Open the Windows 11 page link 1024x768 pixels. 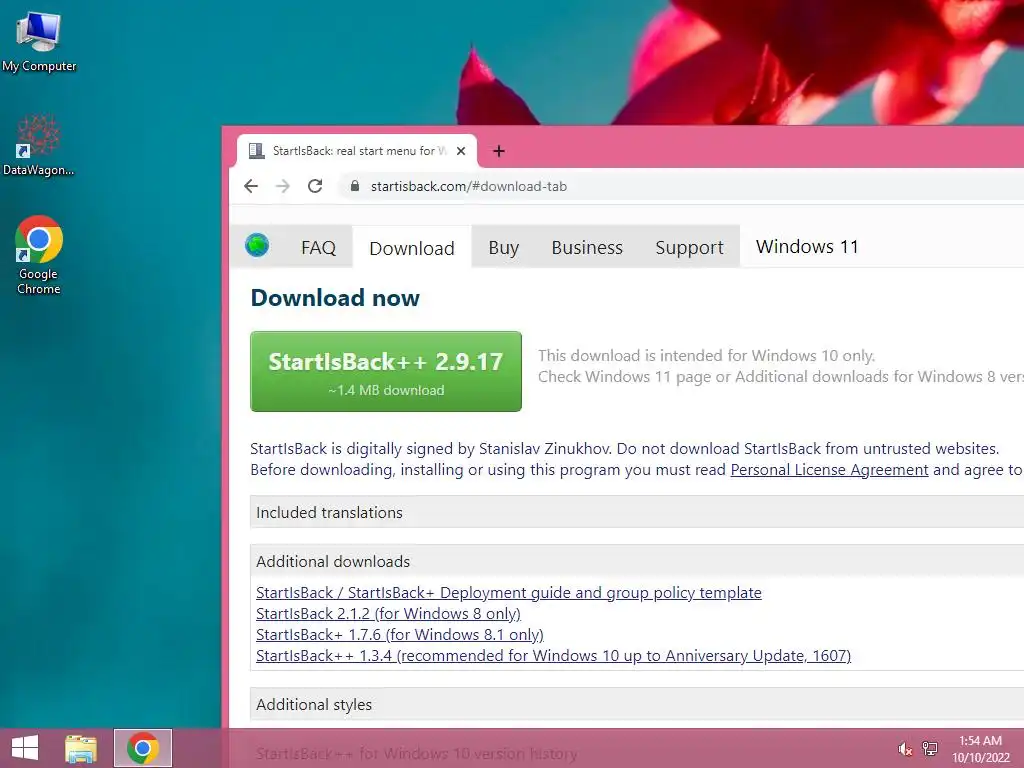pos(807,246)
